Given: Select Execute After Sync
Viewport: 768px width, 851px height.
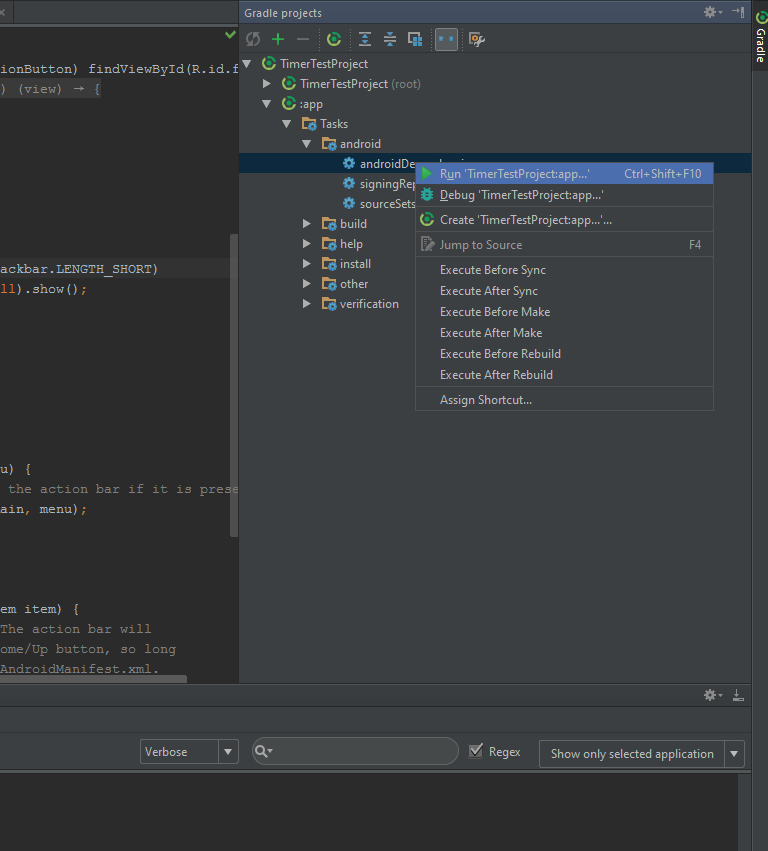Looking at the screenshot, I should pyautogui.click(x=564, y=291).
